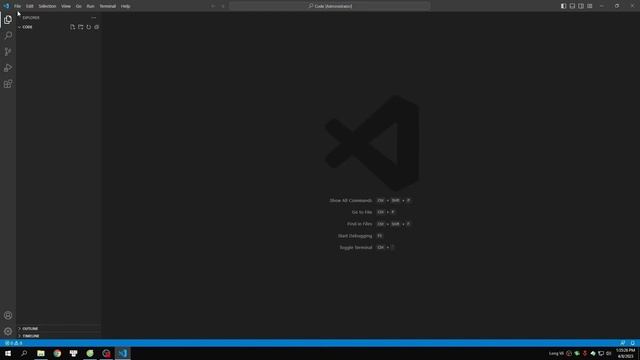
Task: Open the Explorer view in activity bar
Action: click(x=8, y=20)
